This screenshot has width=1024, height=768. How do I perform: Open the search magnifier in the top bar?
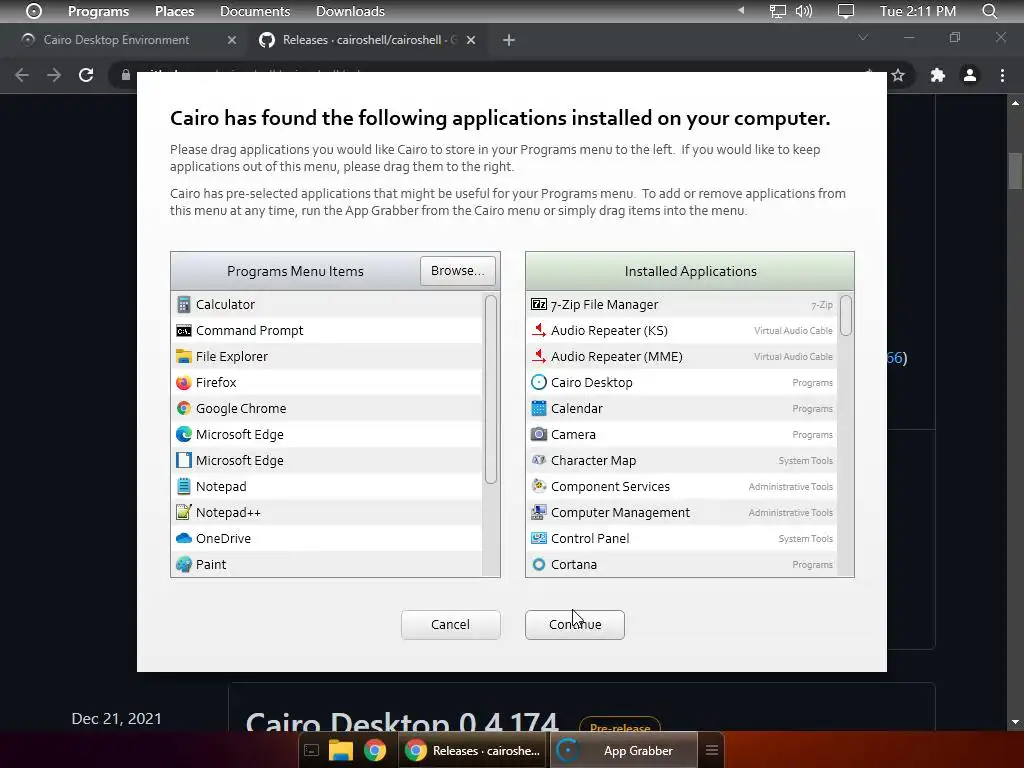[989, 11]
